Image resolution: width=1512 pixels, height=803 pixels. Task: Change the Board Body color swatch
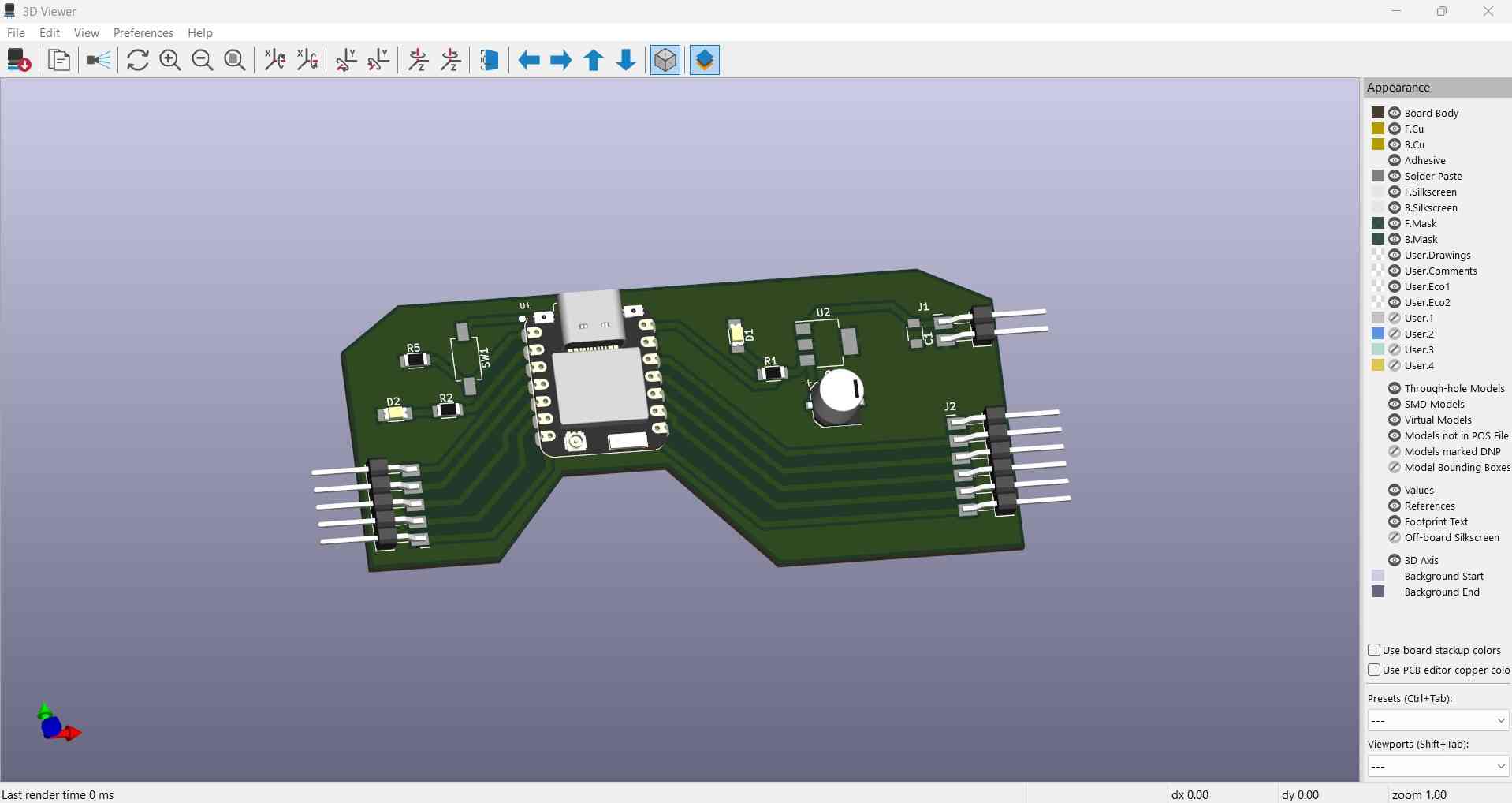pyautogui.click(x=1378, y=113)
